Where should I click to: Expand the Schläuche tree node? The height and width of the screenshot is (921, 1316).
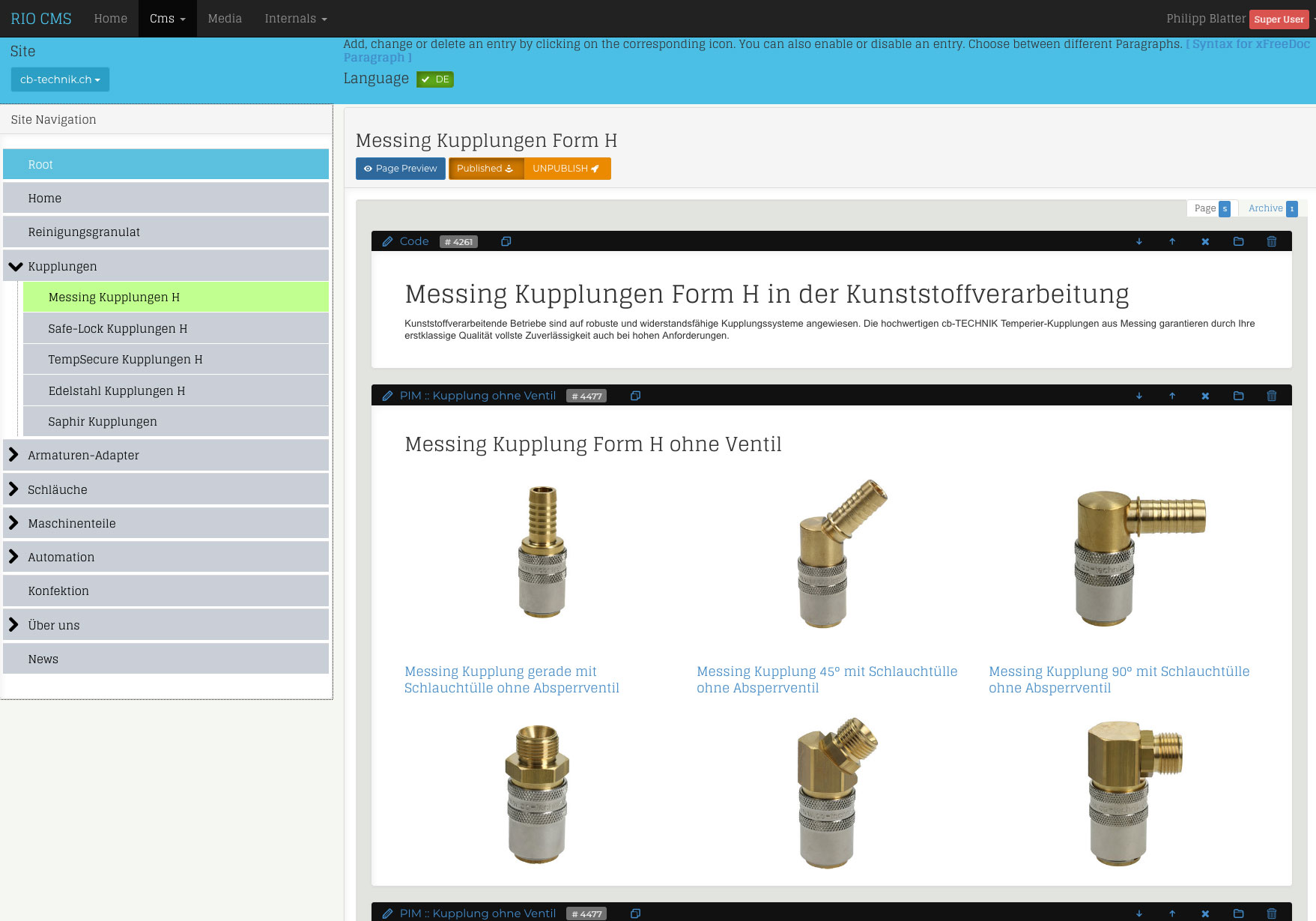click(x=13, y=489)
